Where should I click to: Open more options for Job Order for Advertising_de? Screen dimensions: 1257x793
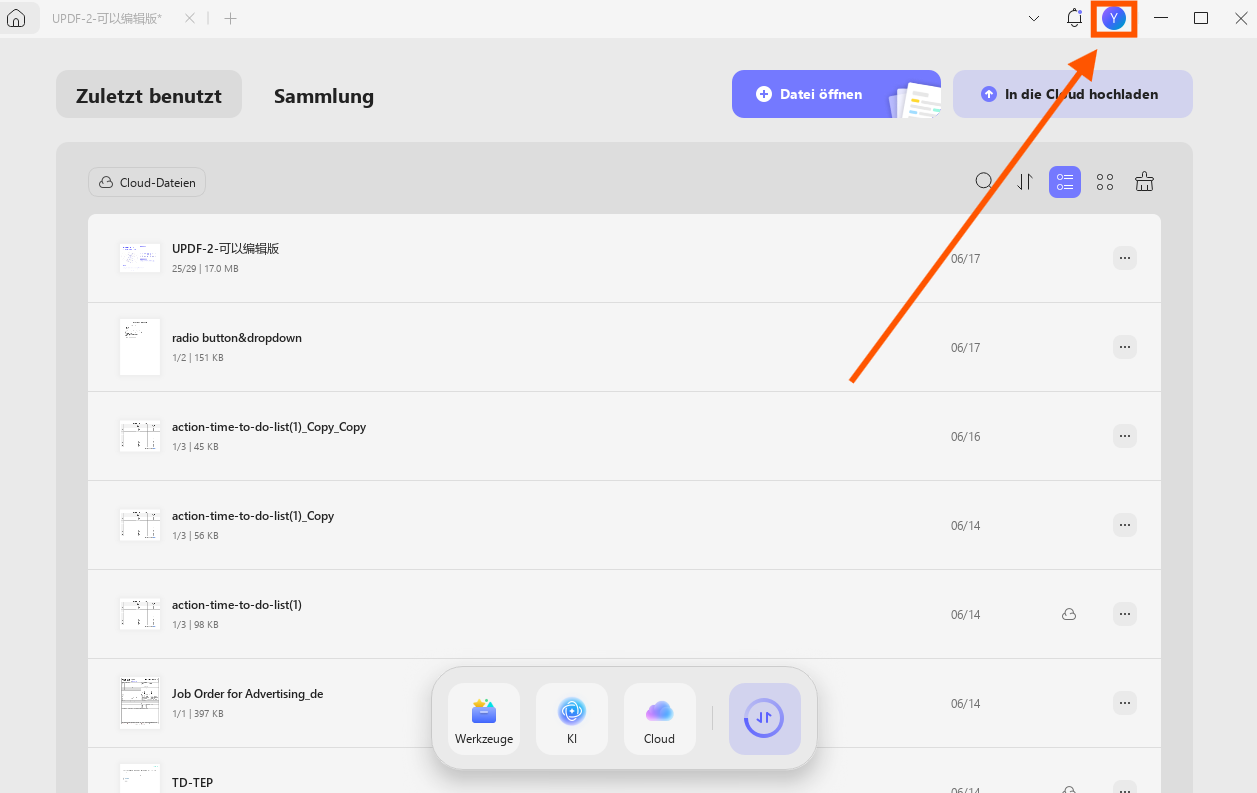(1125, 703)
